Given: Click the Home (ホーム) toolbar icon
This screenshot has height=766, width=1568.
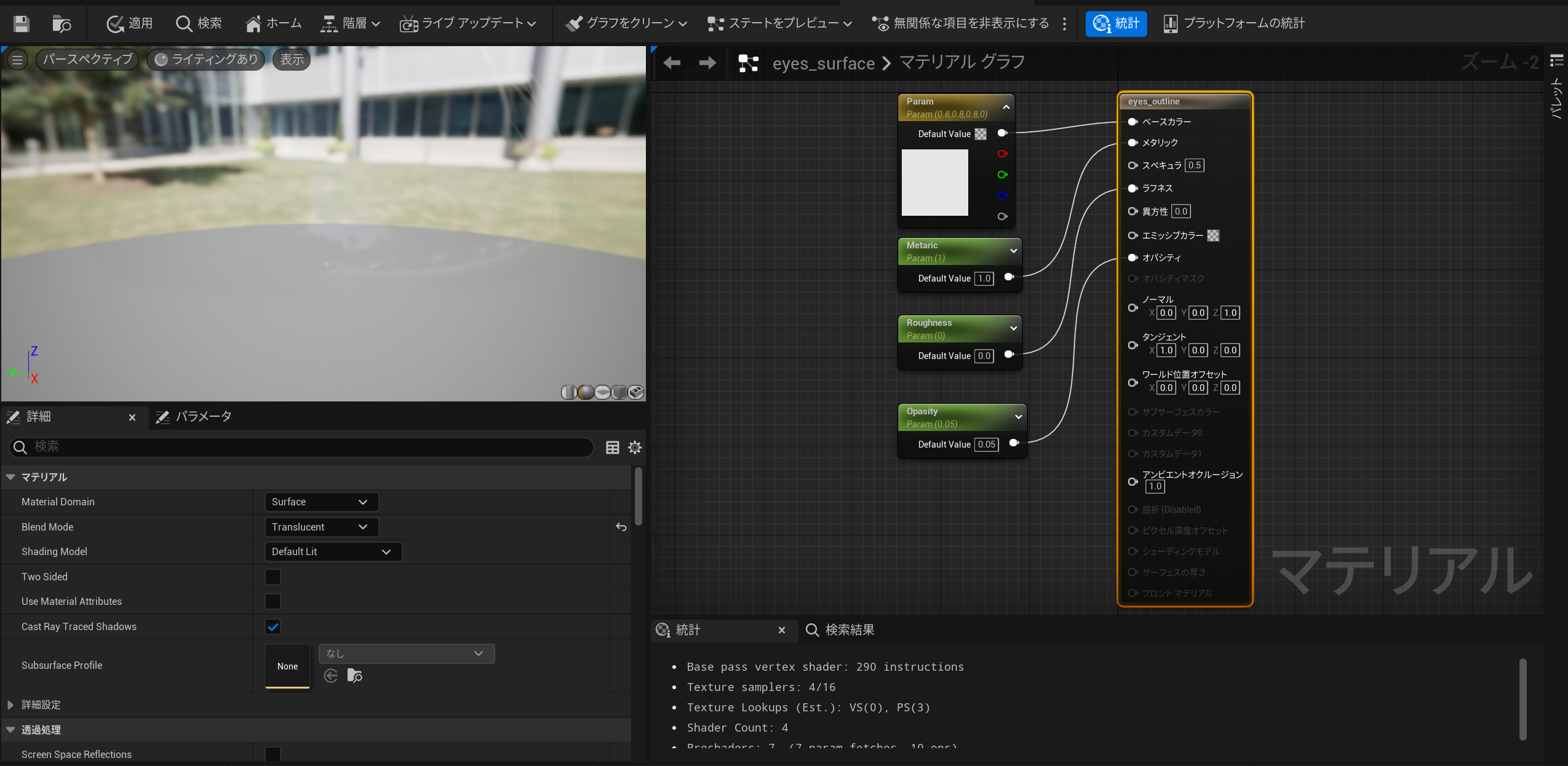Looking at the screenshot, I should coord(273,23).
